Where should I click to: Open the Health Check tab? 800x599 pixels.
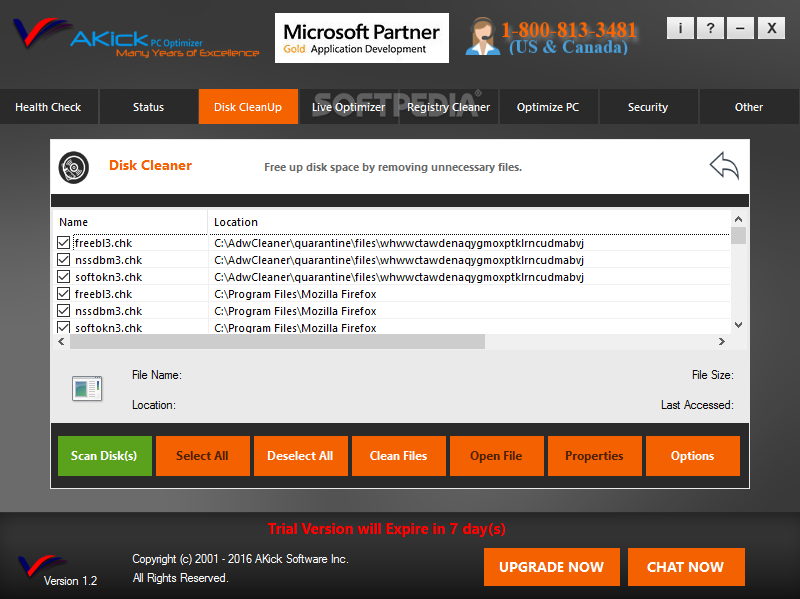(48, 107)
